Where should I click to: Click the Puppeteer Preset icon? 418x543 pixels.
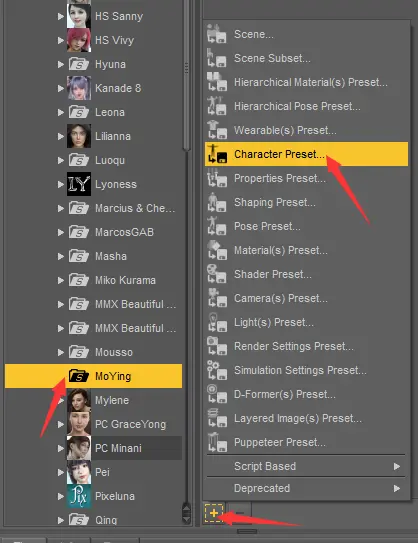[216, 442]
